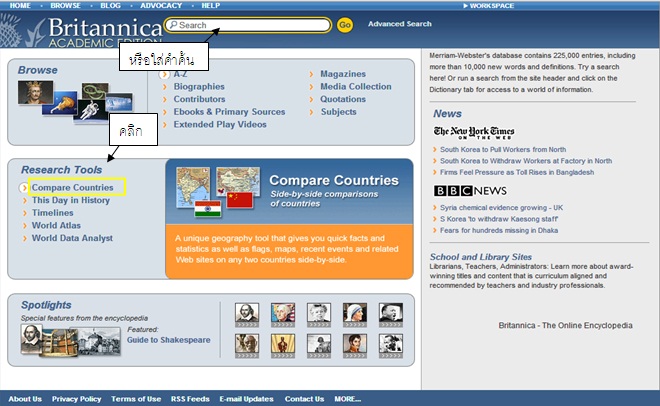Open the top-row rightmost spotlight portrait icon
Image resolution: width=660 pixels, height=406 pixels.
pyautogui.click(x=391, y=315)
